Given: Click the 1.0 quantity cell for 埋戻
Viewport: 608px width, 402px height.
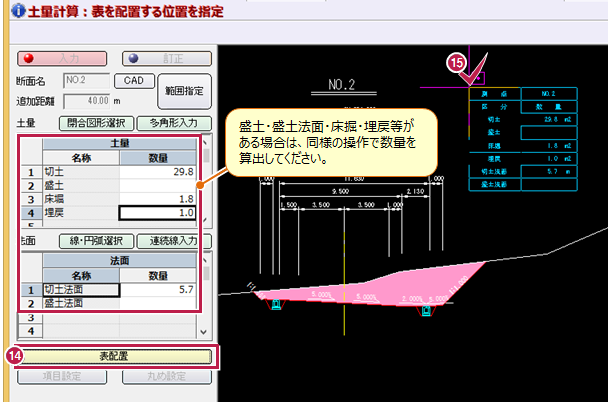Looking at the screenshot, I should point(157,213).
